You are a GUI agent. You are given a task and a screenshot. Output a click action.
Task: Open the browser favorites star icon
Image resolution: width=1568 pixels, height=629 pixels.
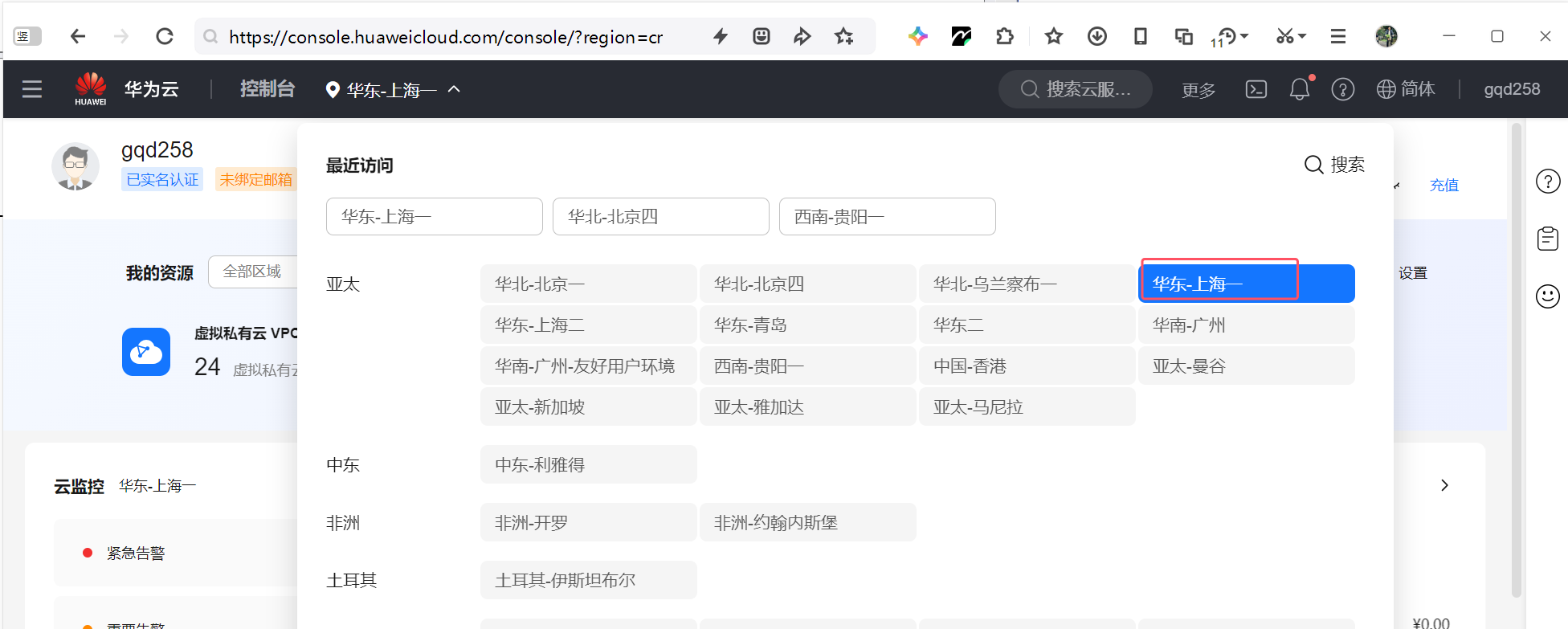tap(1054, 36)
